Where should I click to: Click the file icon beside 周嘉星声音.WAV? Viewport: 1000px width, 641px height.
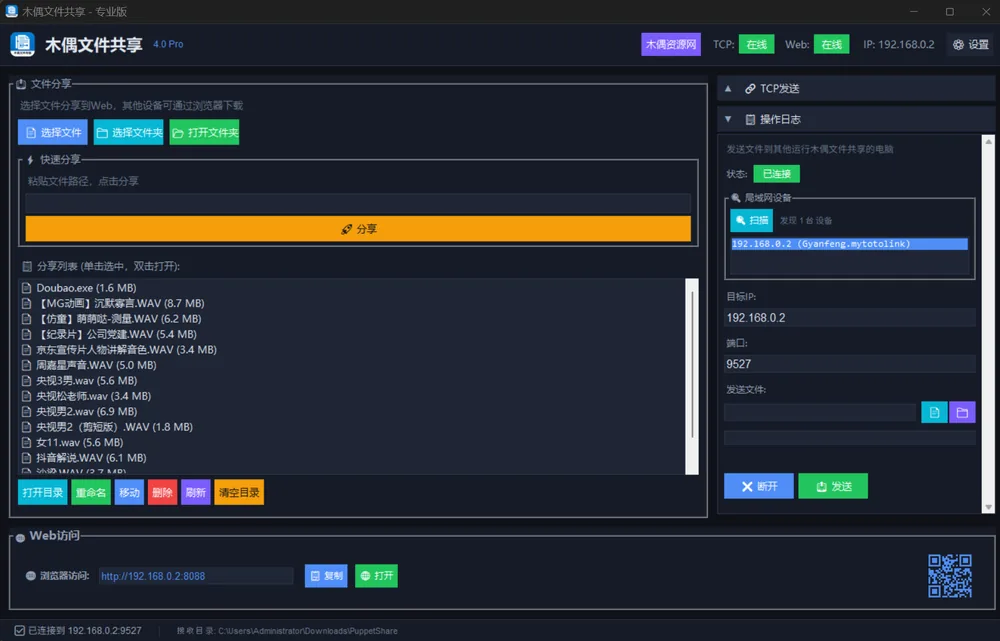pos(27,365)
